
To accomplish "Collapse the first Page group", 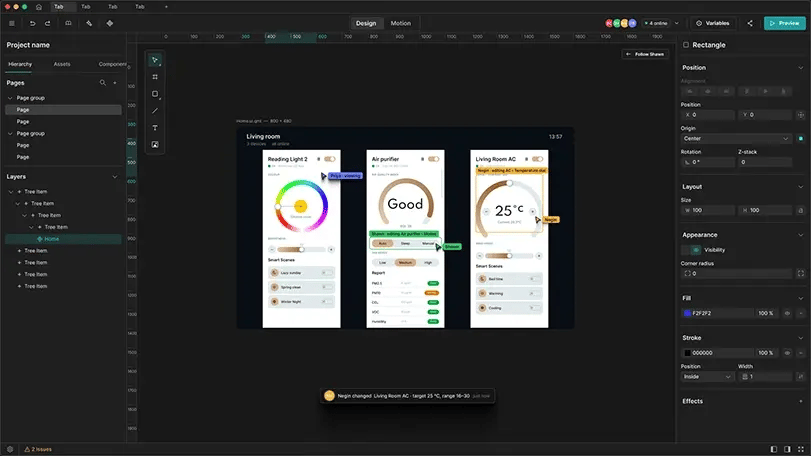I will click(10, 98).
